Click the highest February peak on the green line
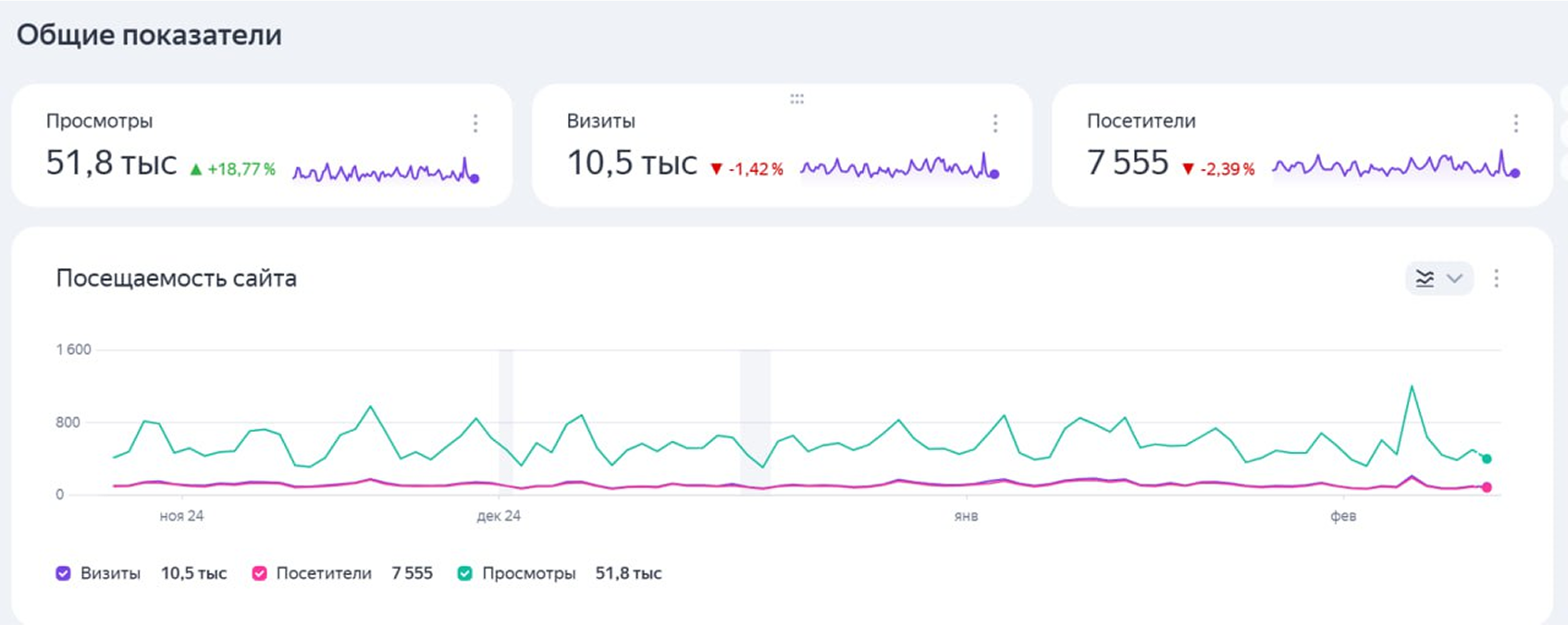The image size is (1568, 625). [1412, 386]
